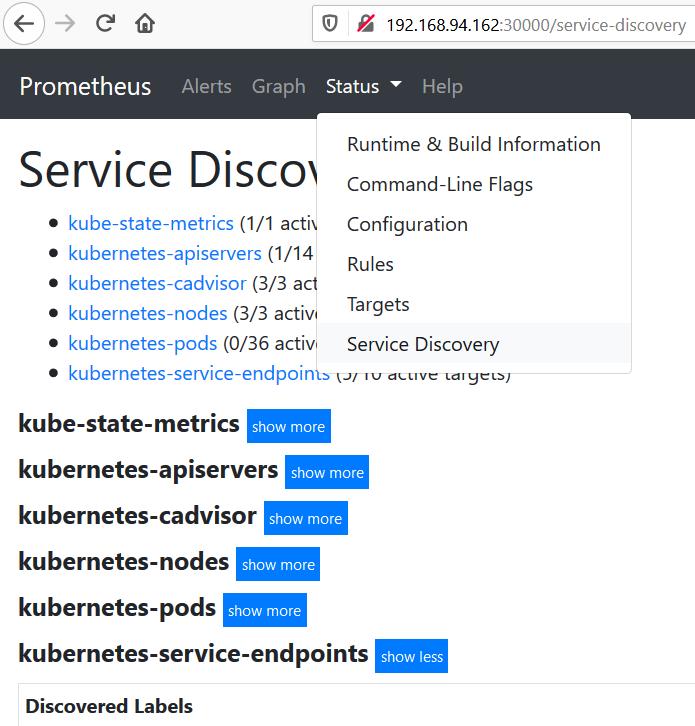695x726 pixels.
Task: Expand kubernetes-pods with show more
Action: (x=264, y=610)
